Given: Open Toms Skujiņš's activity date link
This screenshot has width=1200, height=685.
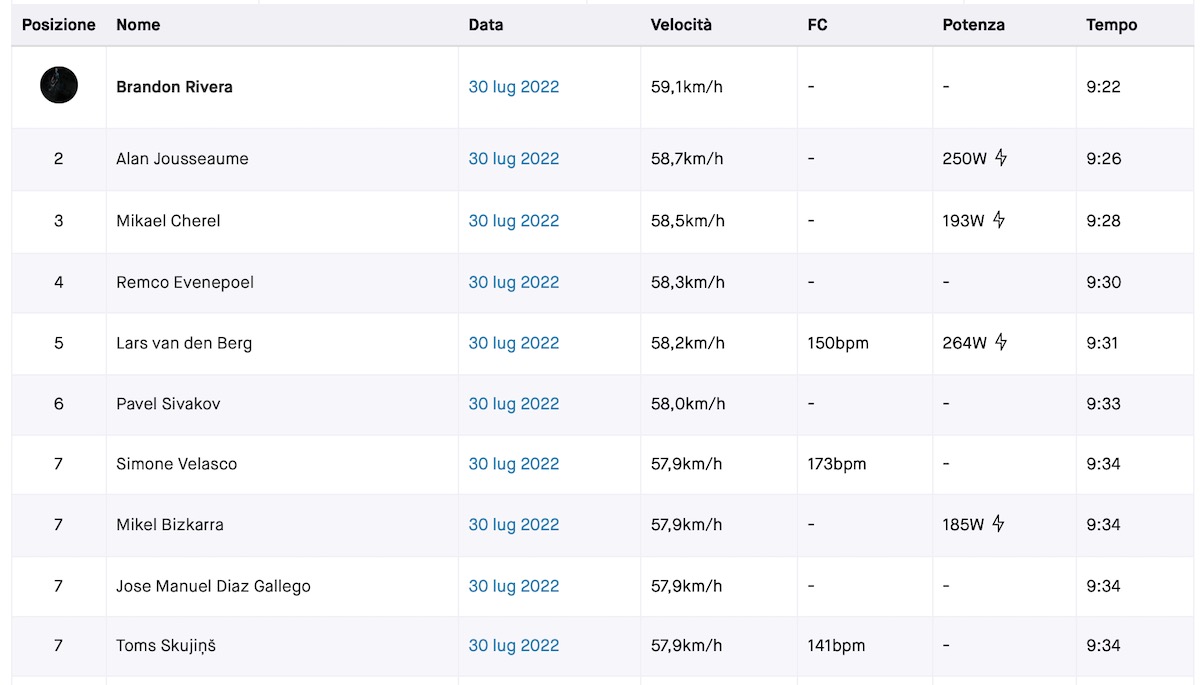Looking at the screenshot, I should pos(514,646).
